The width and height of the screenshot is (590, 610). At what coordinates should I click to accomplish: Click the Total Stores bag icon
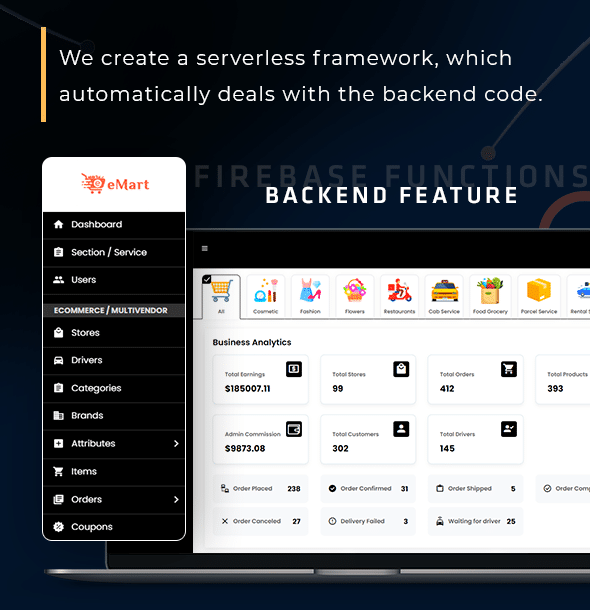401,369
